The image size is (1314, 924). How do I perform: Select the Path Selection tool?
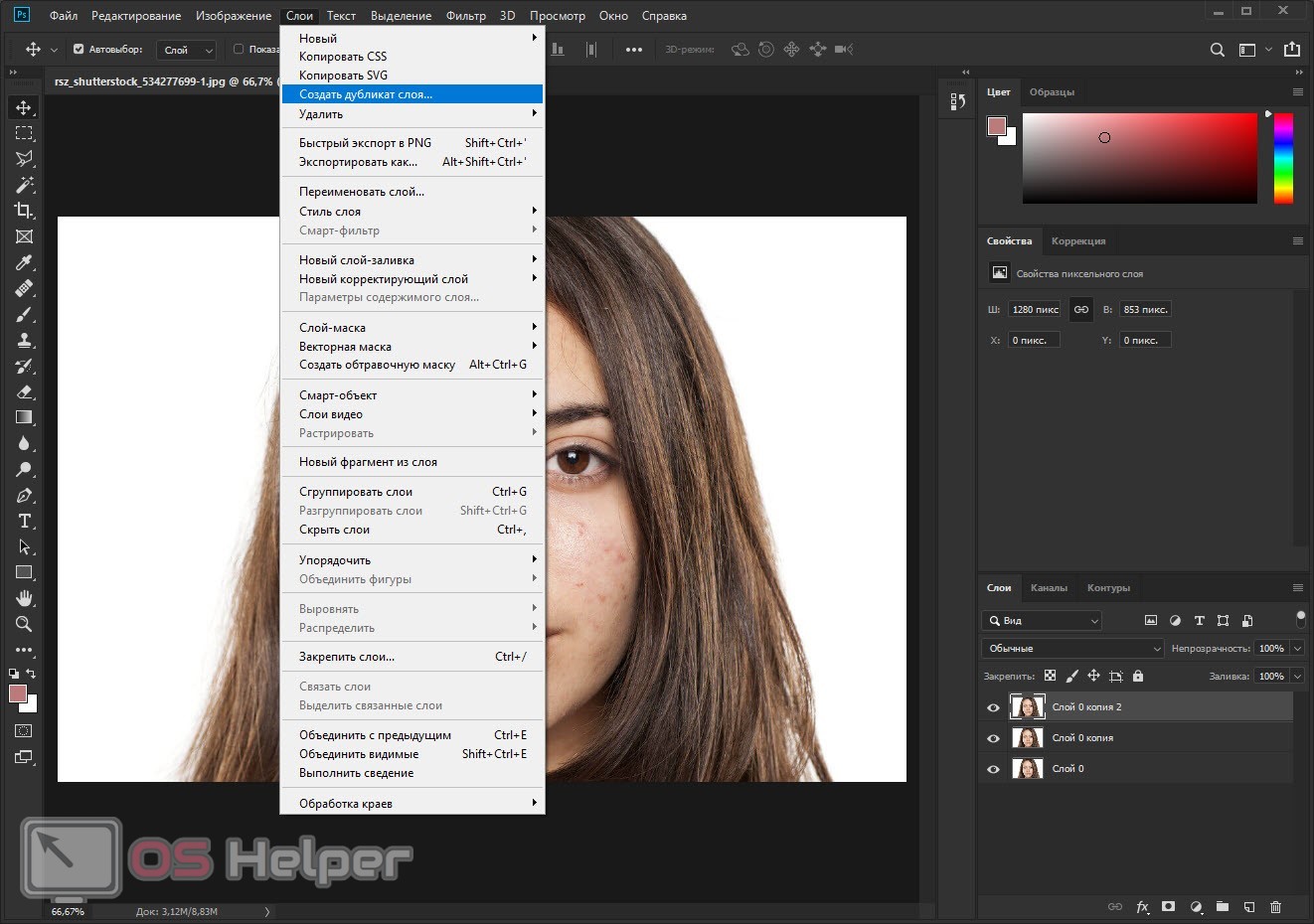(x=24, y=546)
